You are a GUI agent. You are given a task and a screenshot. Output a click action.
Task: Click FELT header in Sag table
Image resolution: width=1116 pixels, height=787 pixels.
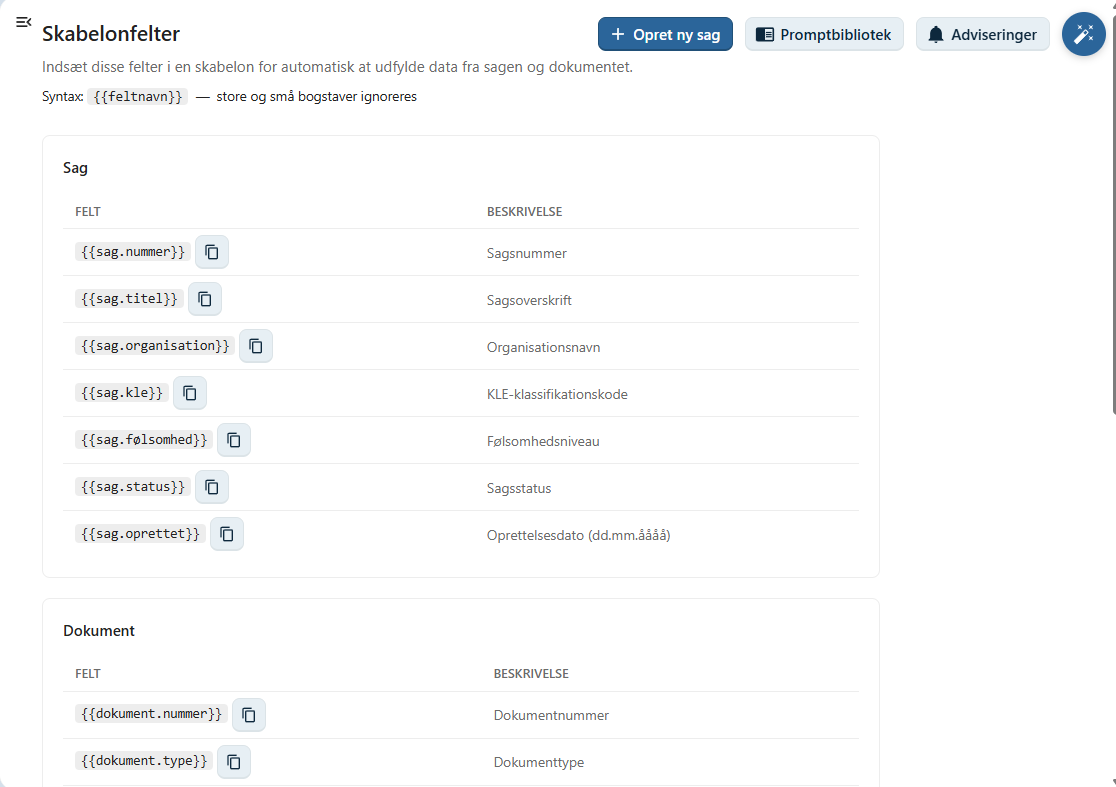(x=88, y=211)
